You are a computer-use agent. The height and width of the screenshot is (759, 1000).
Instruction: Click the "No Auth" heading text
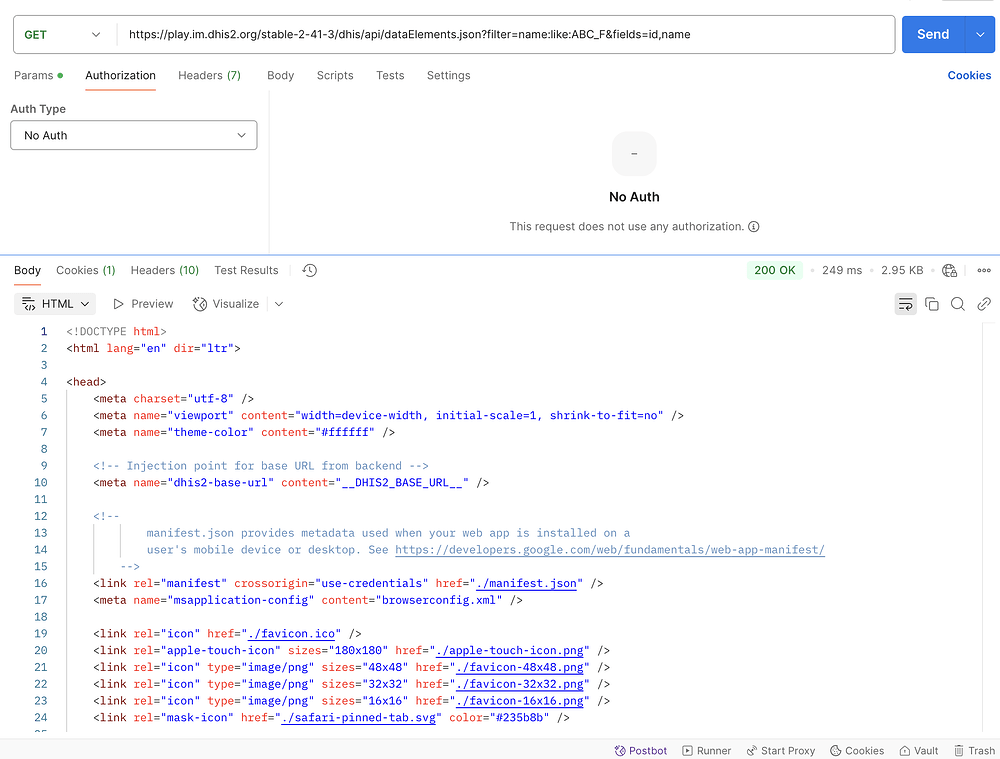tap(634, 197)
